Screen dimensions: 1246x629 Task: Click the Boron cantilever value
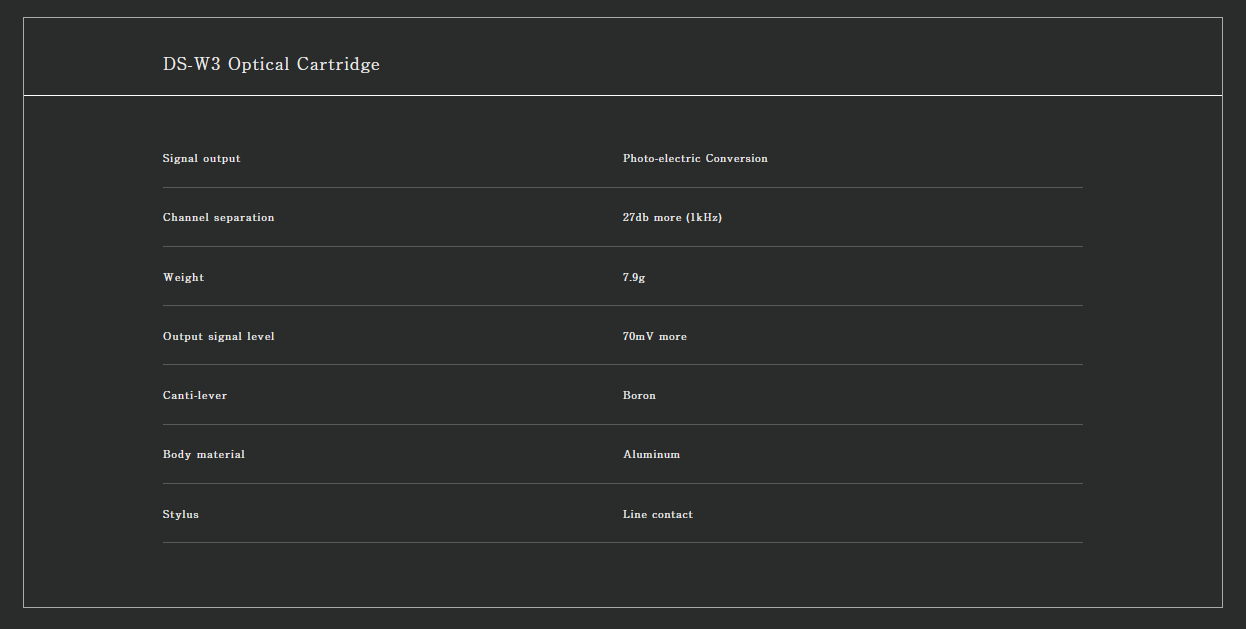(639, 395)
